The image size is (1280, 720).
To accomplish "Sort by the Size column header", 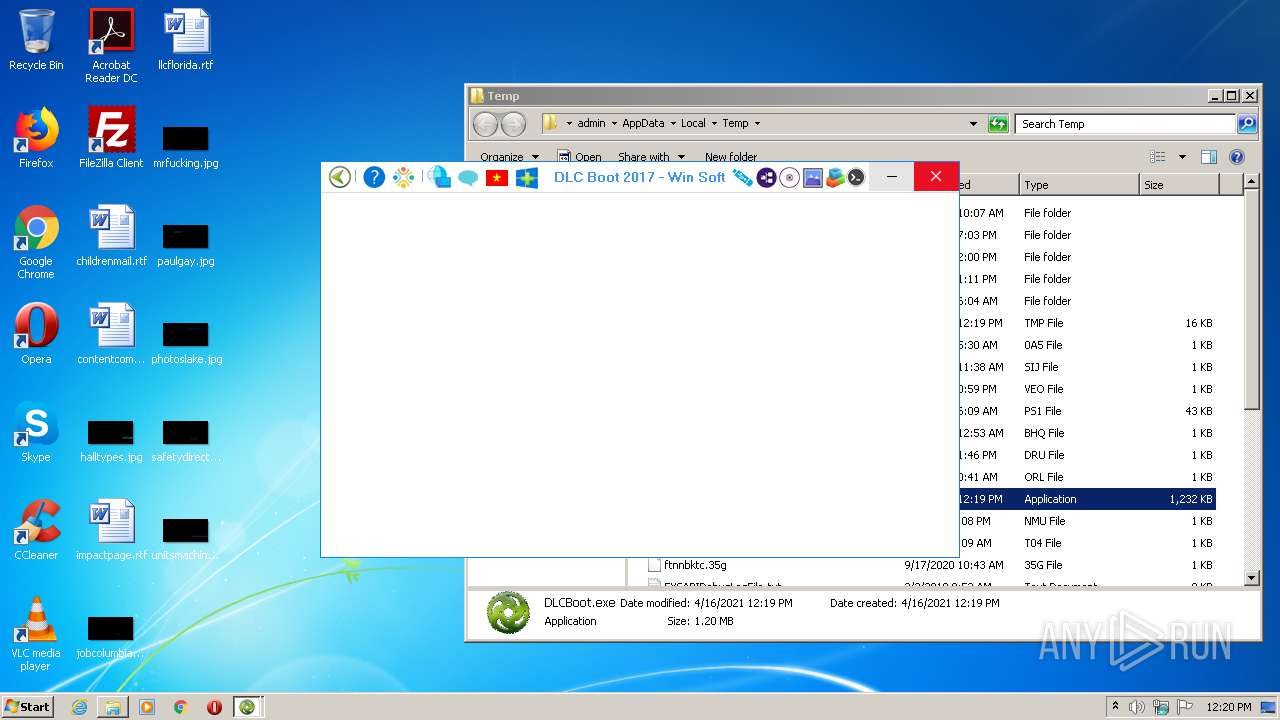I will (x=1179, y=185).
